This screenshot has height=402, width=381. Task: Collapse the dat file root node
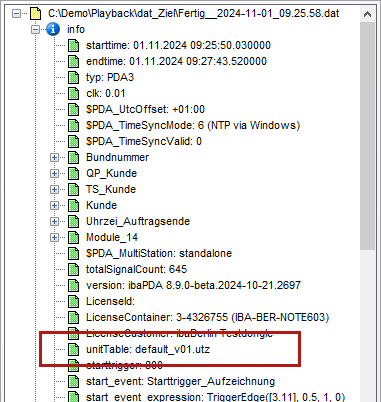(16, 13)
